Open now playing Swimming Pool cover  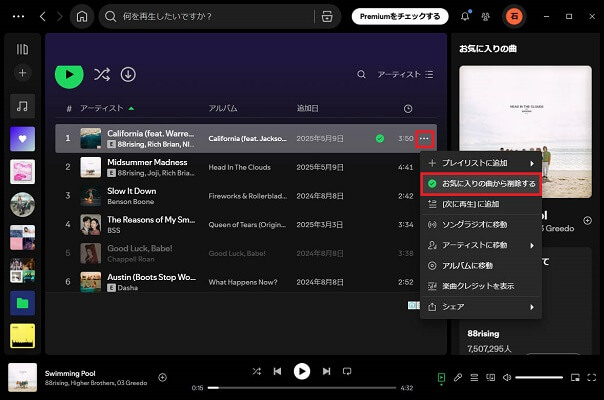(23, 377)
